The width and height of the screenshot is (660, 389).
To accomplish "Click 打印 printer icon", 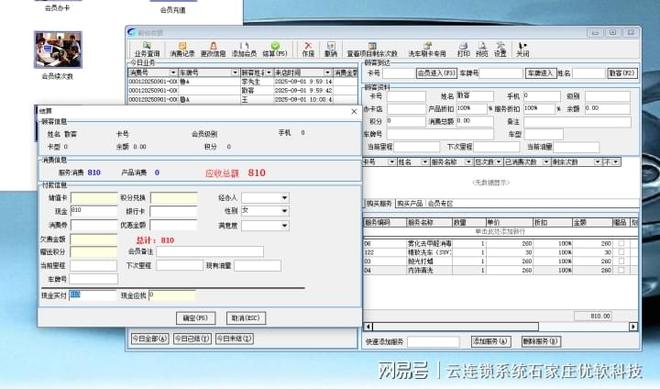I will point(463,49).
